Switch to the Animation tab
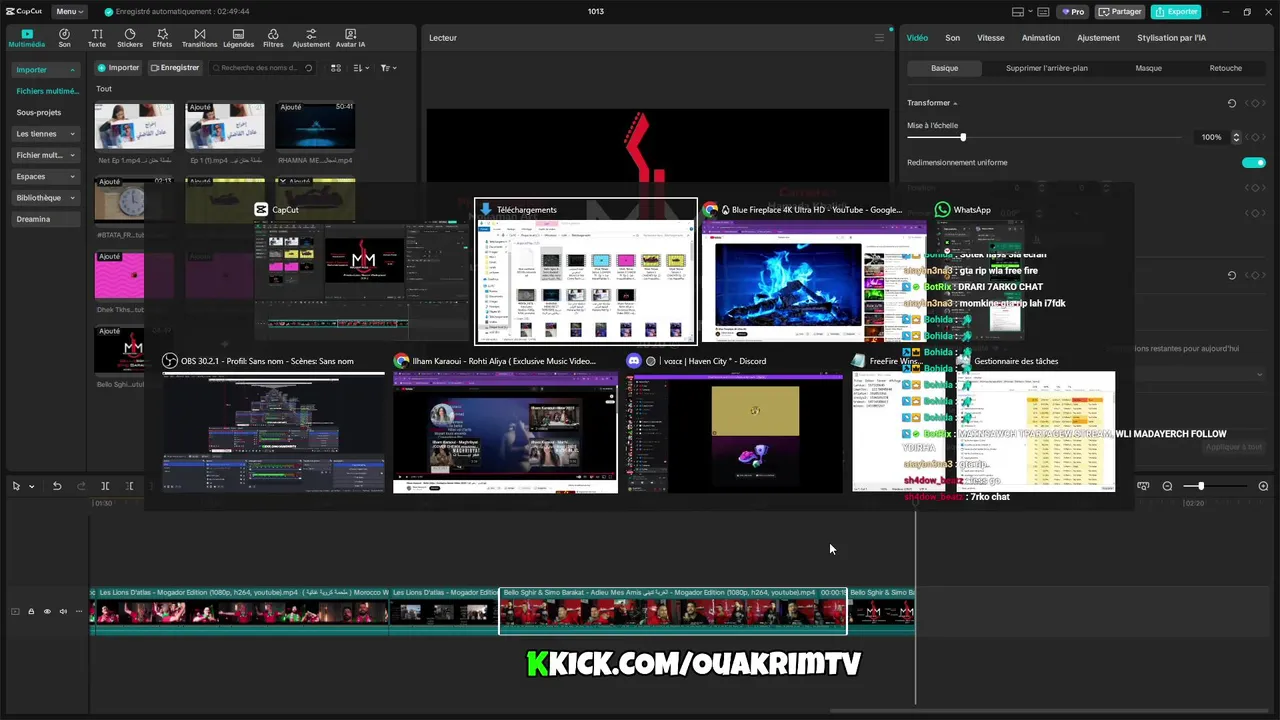The height and width of the screenshot is (720, 1280). pyautogui.click(x=1041, y=38)
